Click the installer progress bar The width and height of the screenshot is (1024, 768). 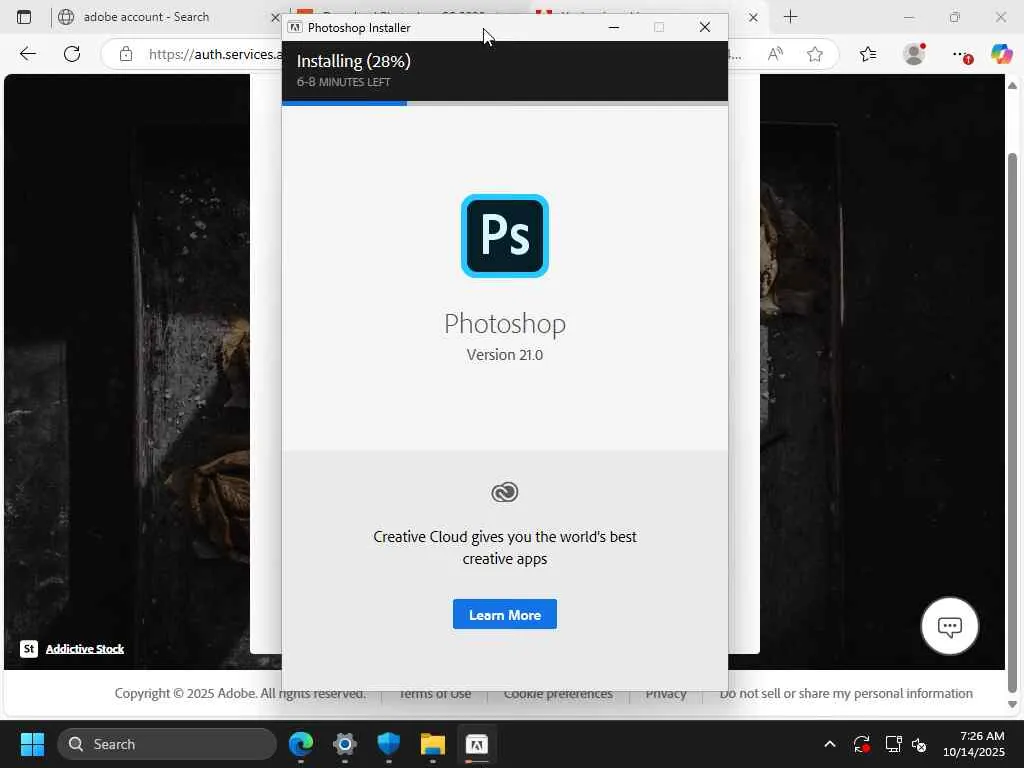pos(505,103)
